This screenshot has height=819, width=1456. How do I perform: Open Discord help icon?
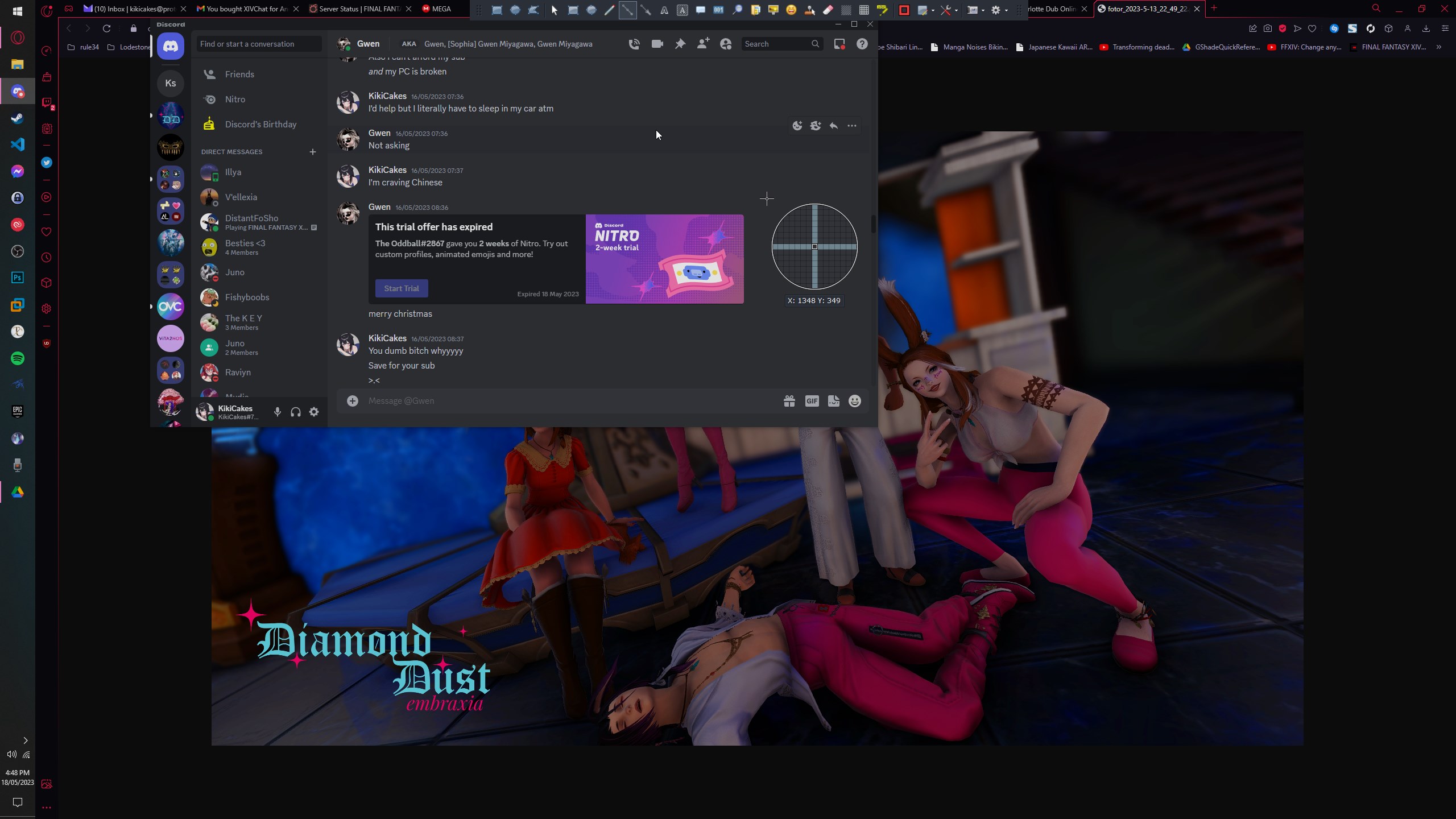862,44
